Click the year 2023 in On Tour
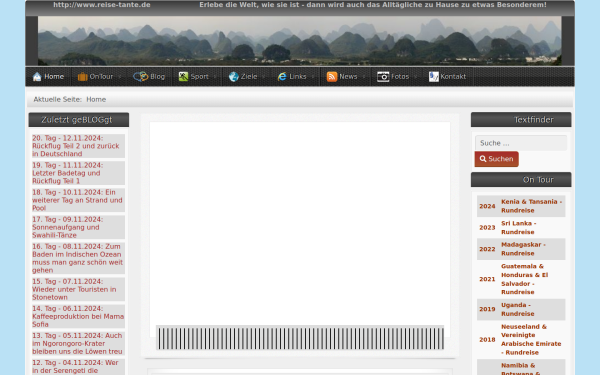This screenshot has height=375, width=600. (x=487, y=228)
